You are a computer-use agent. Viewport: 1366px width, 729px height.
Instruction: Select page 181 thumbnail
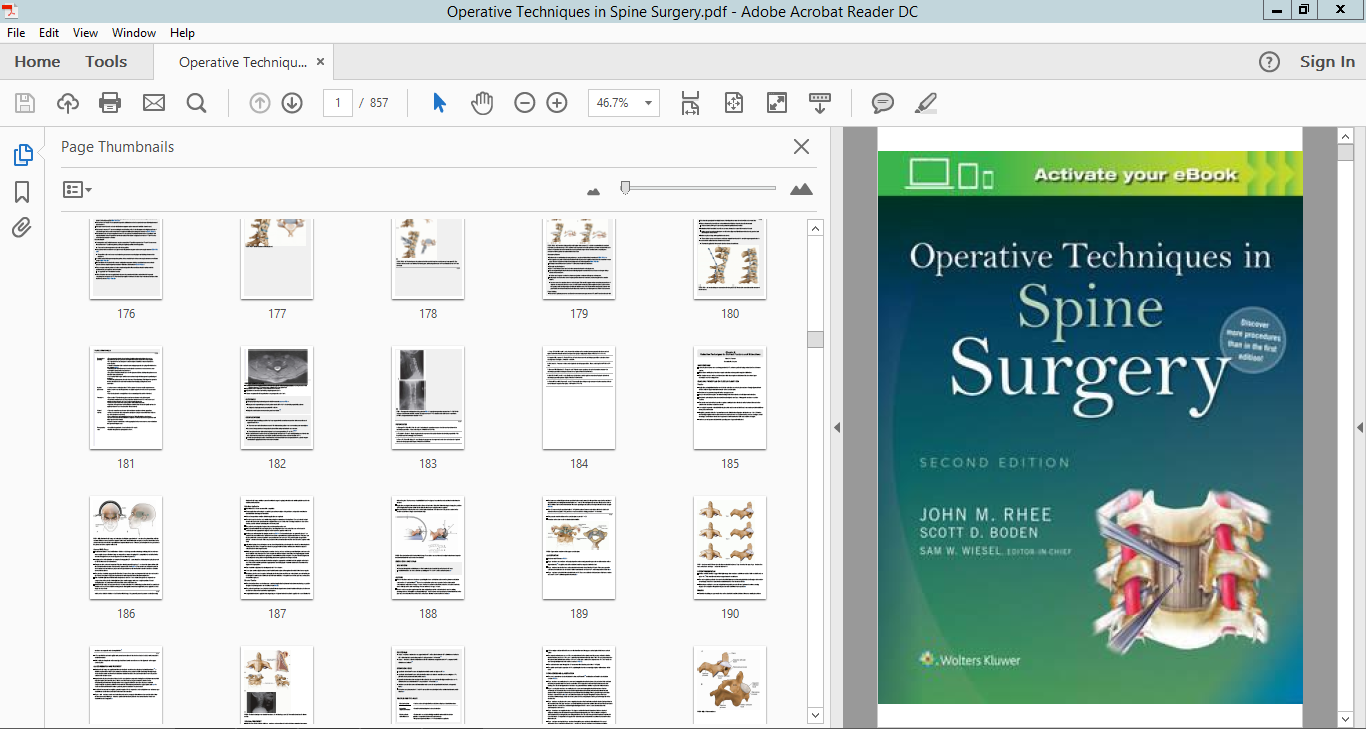[126, 398]
